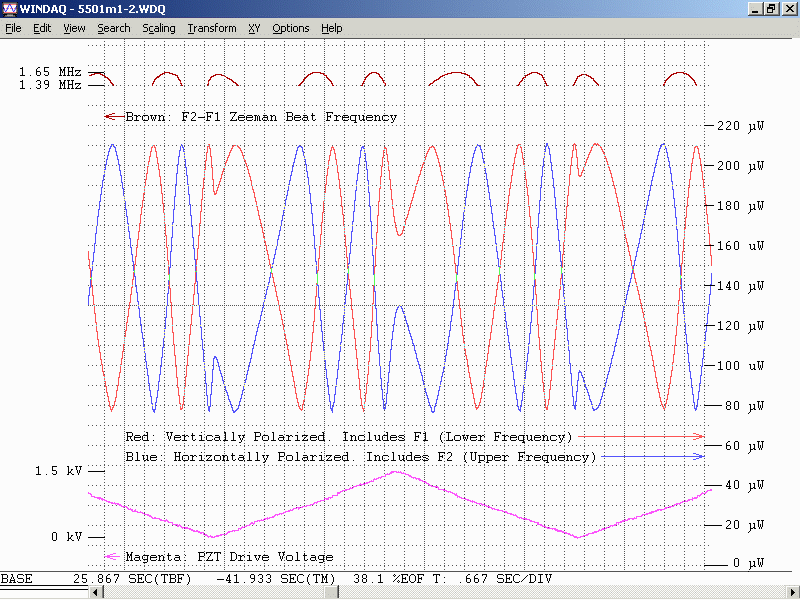Open the View menu

click(74, 28)
